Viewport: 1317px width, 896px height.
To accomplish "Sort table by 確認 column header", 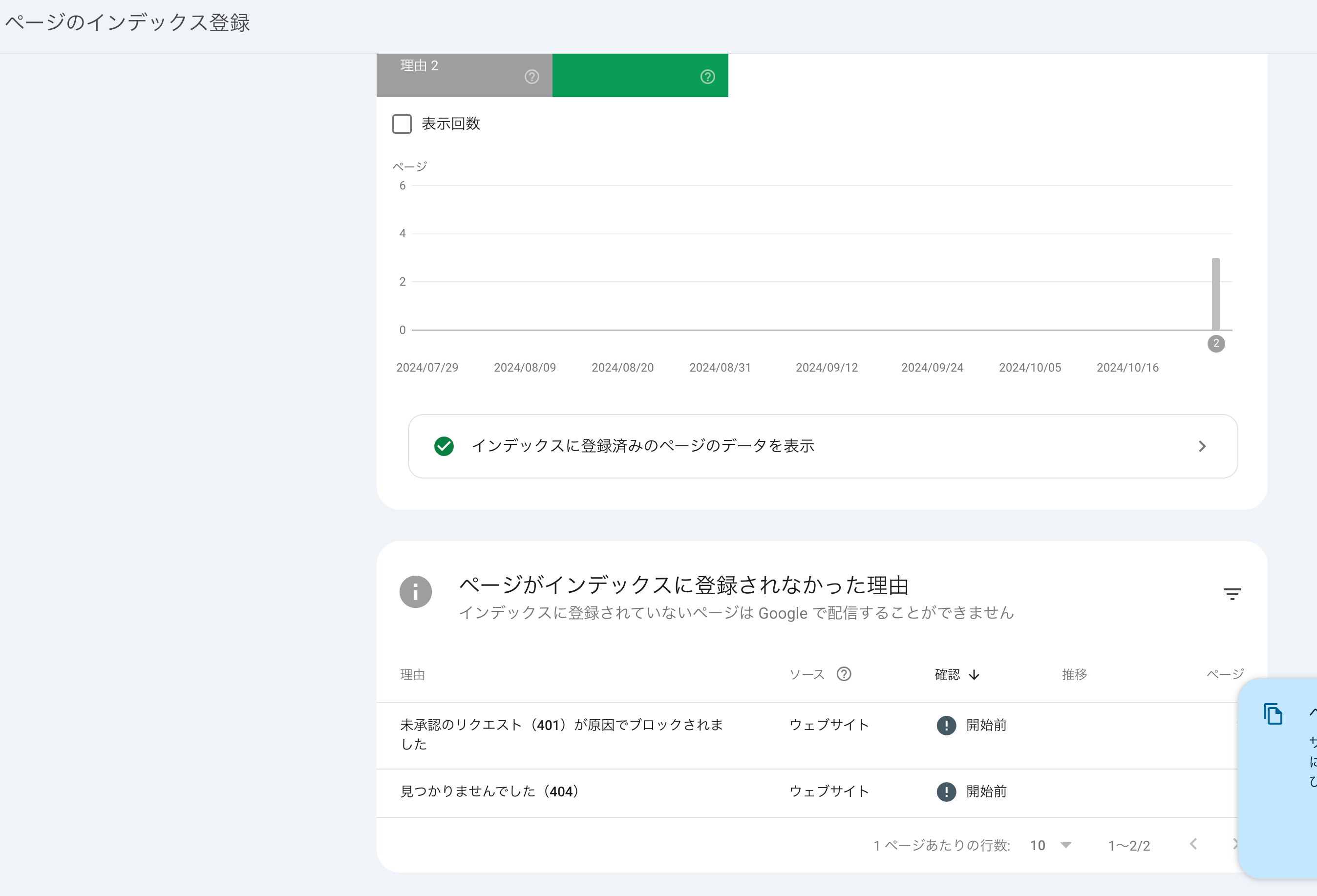I will point(947,674).
